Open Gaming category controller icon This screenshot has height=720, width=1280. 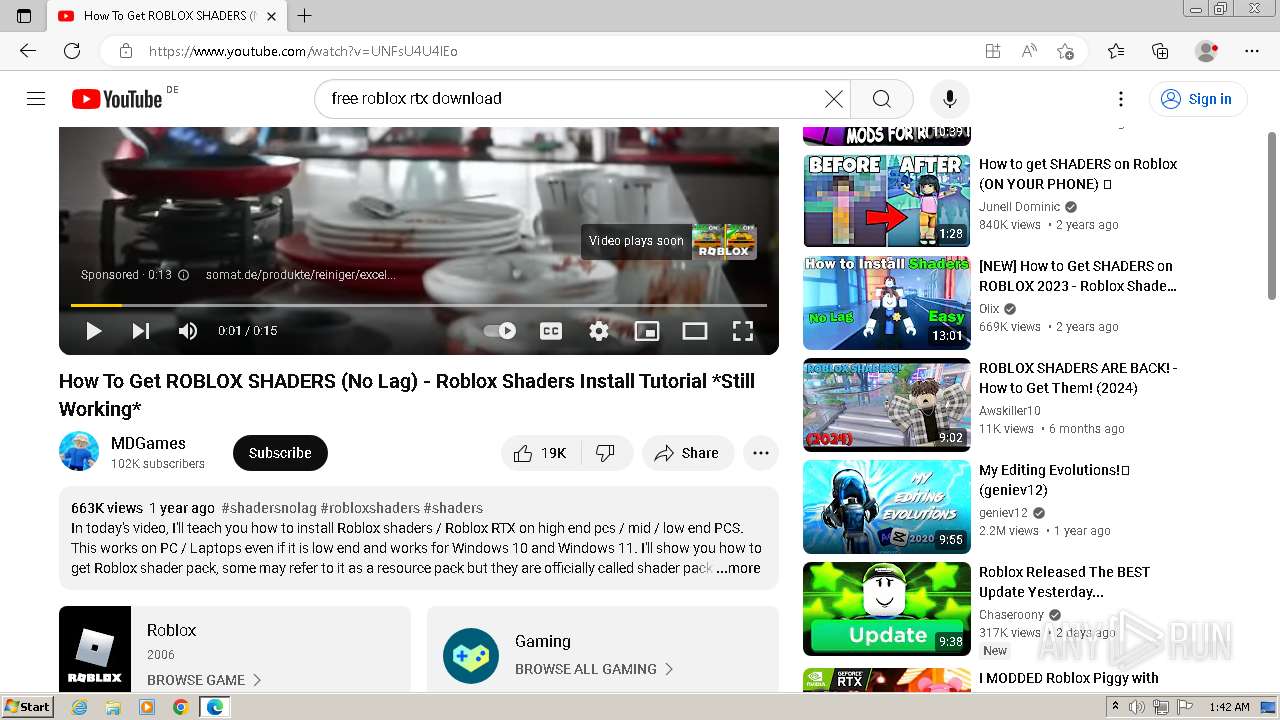[x=471, y=656]
